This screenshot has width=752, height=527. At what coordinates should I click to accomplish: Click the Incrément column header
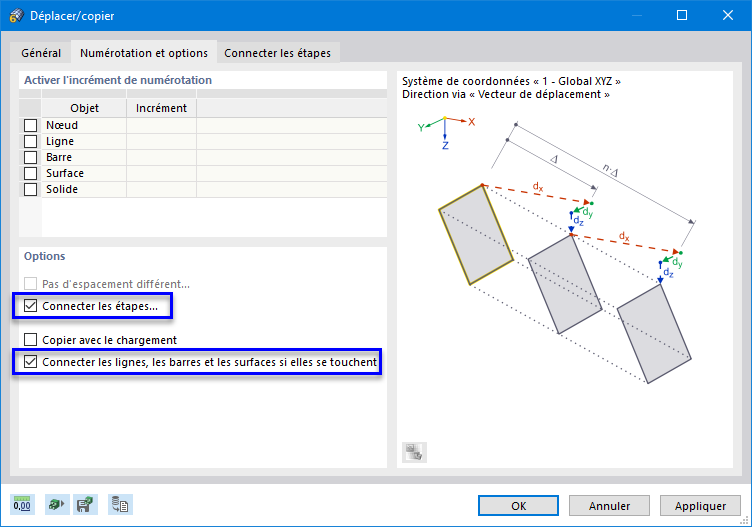162,108
